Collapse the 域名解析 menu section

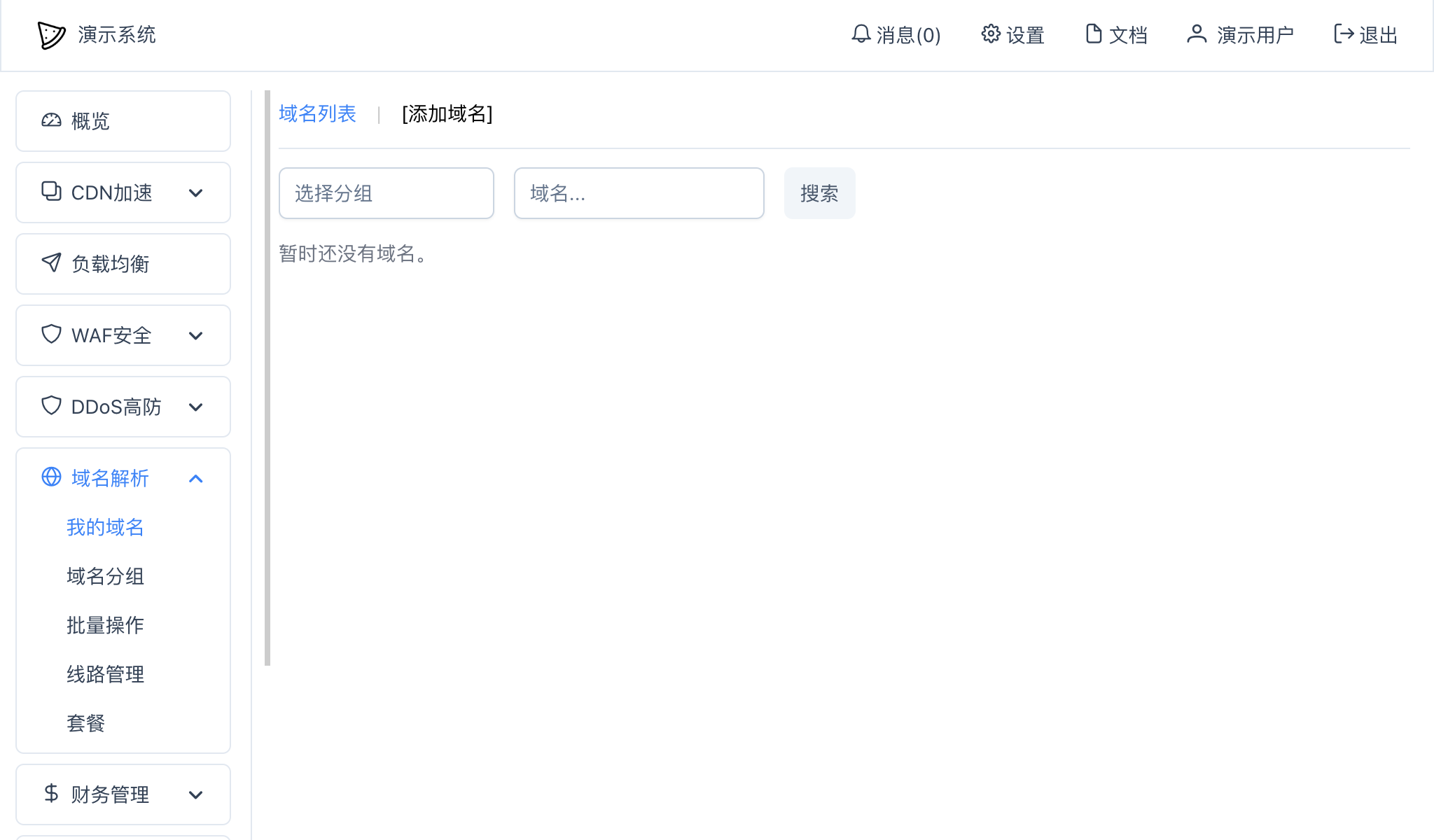196,479
